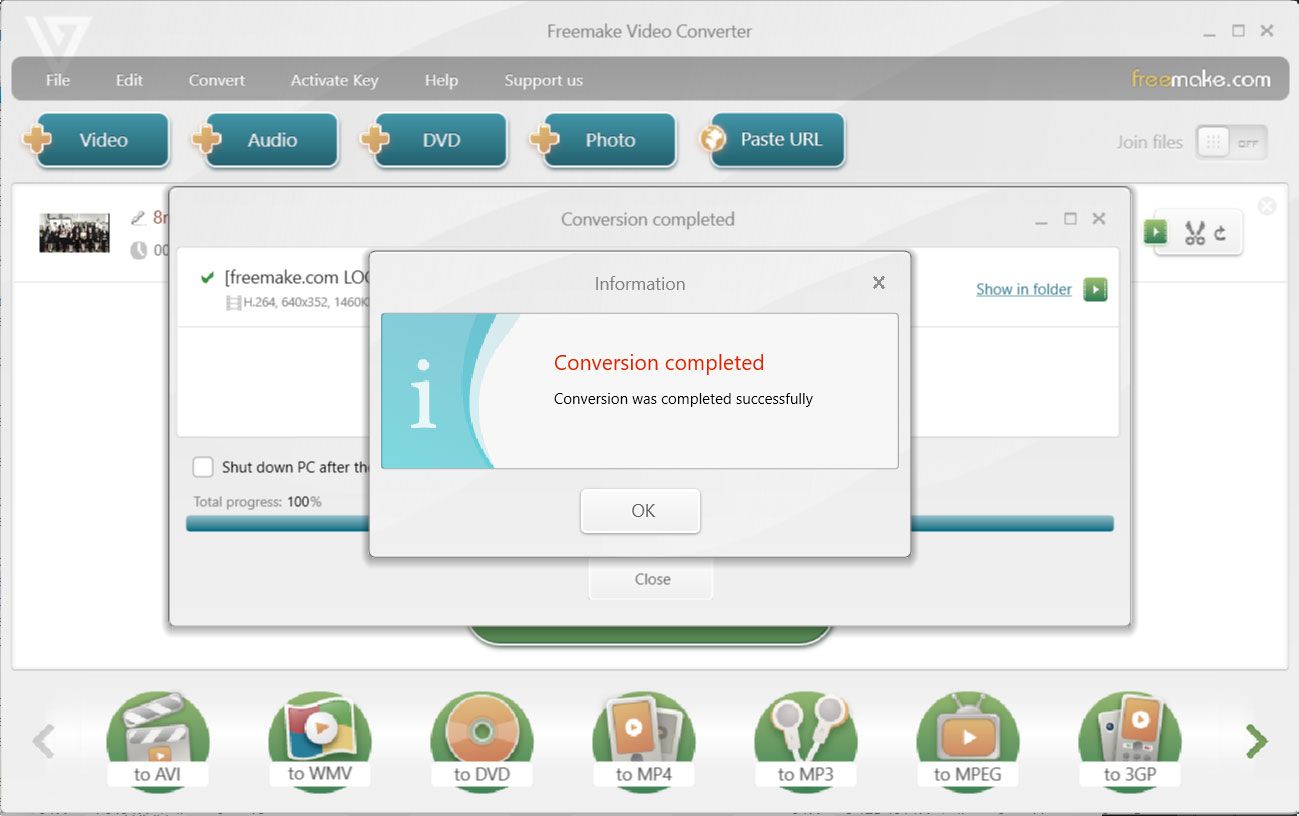Add images with the Photo button

click(x=604, y=140)
